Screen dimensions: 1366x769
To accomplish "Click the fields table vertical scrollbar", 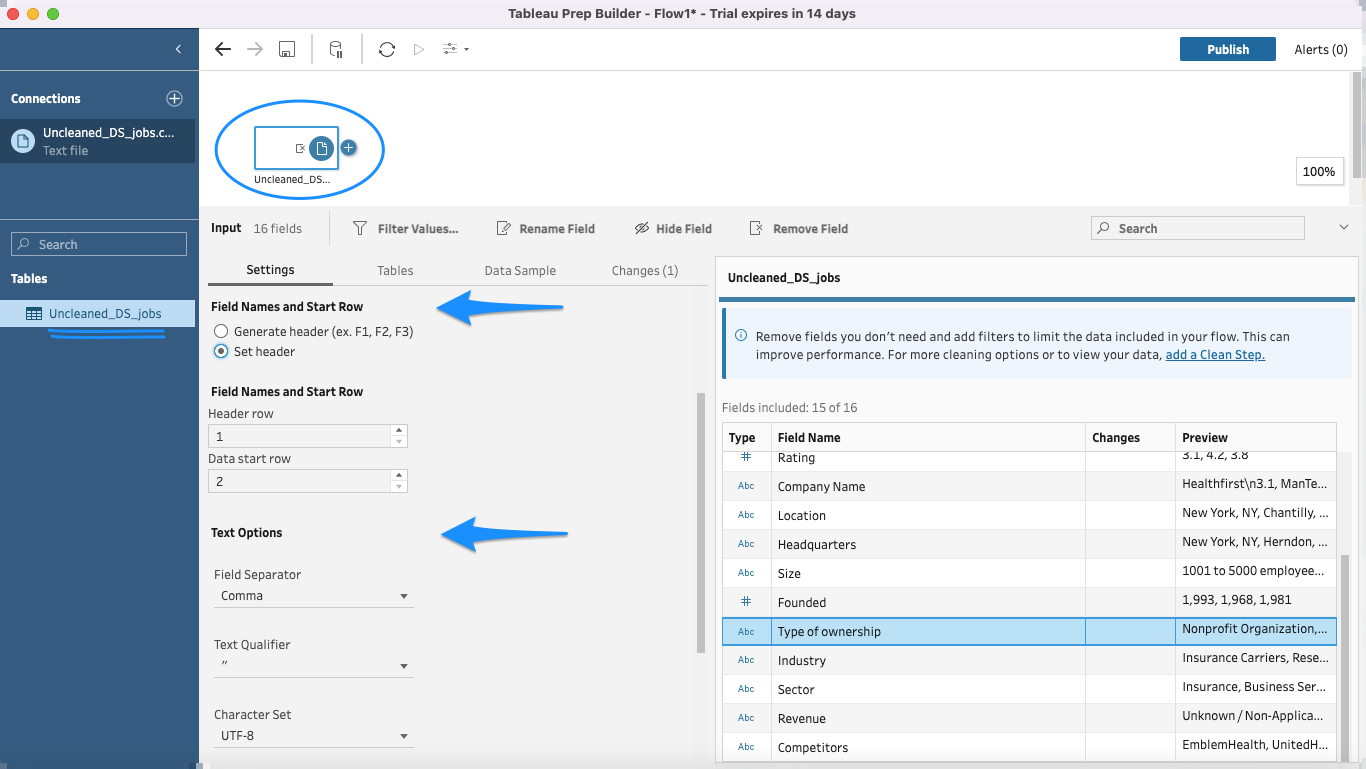I will coord(1345,660).
